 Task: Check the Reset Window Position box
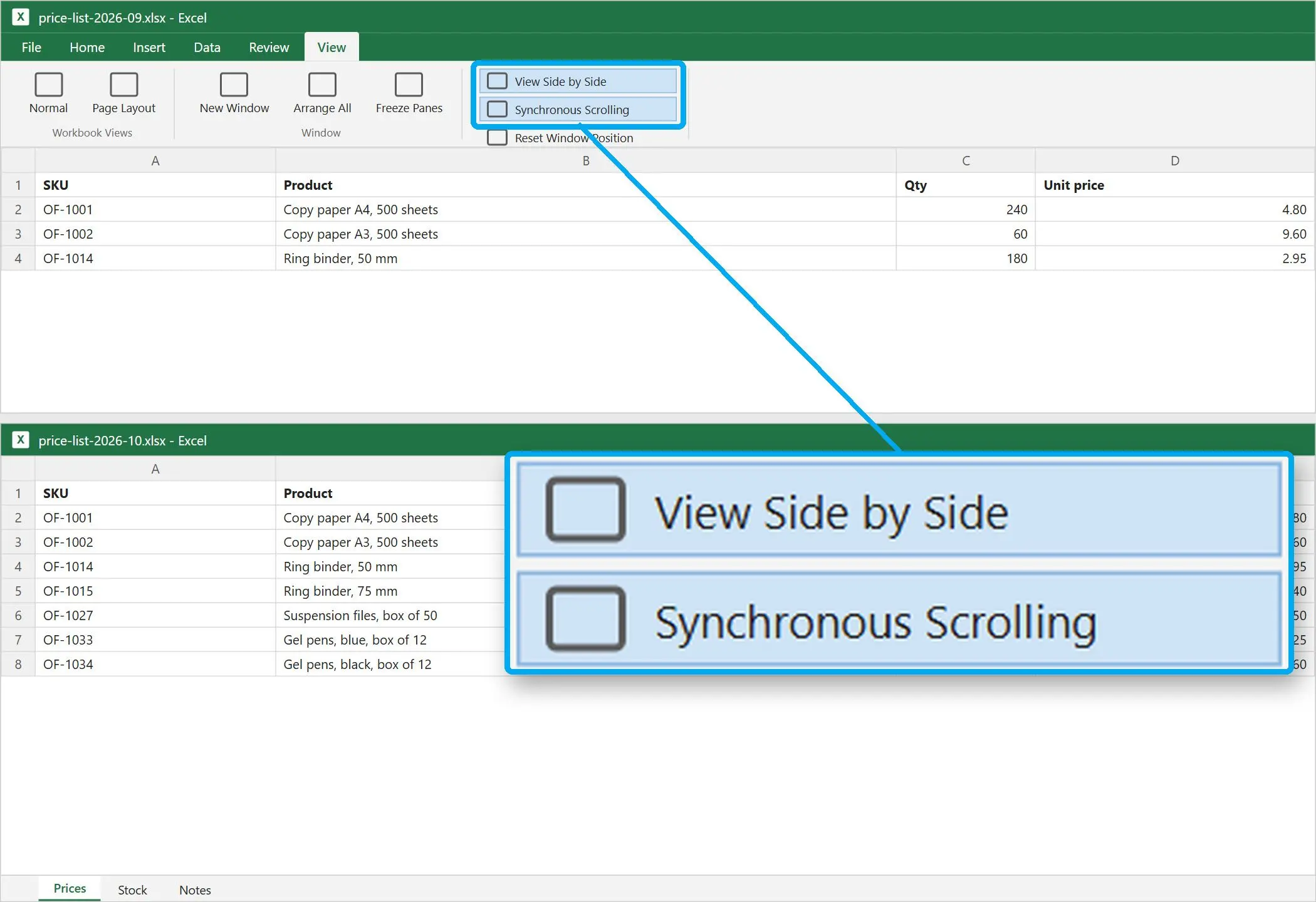(498, 138)
